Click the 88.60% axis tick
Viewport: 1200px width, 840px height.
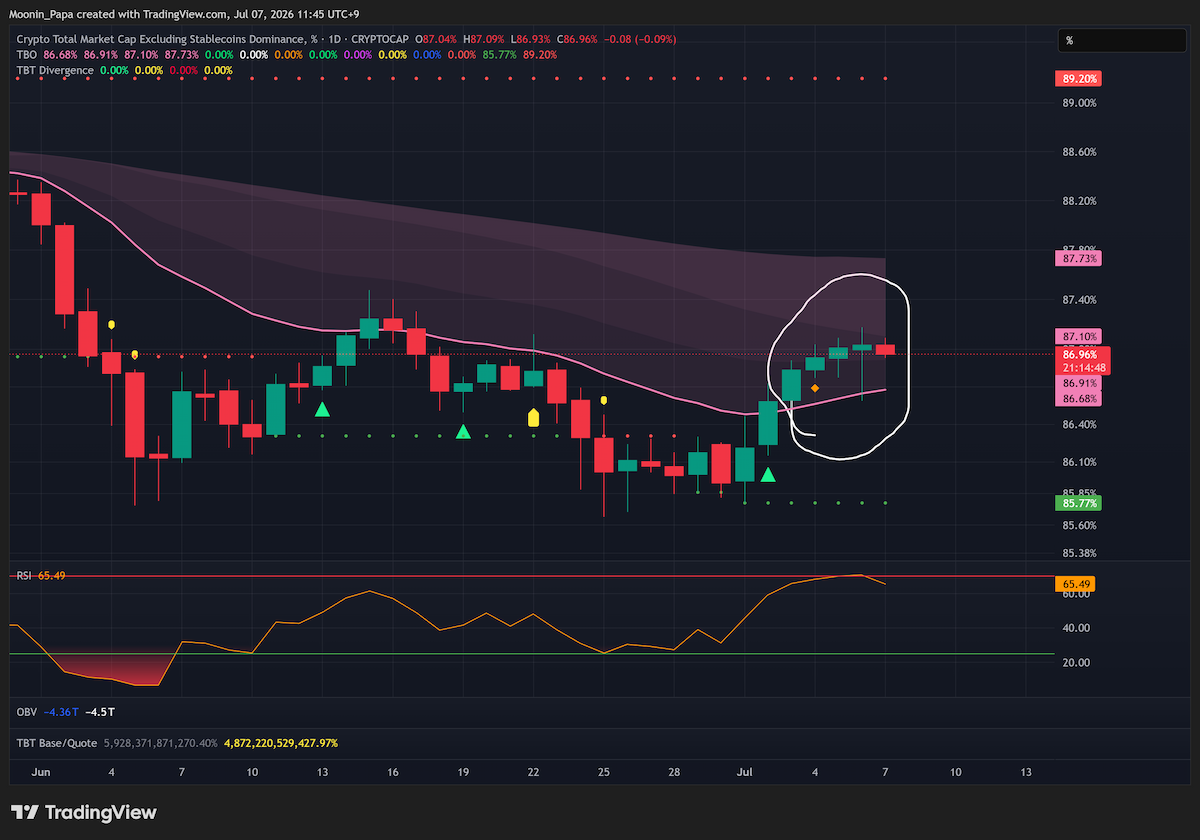tap(1079, 152)
